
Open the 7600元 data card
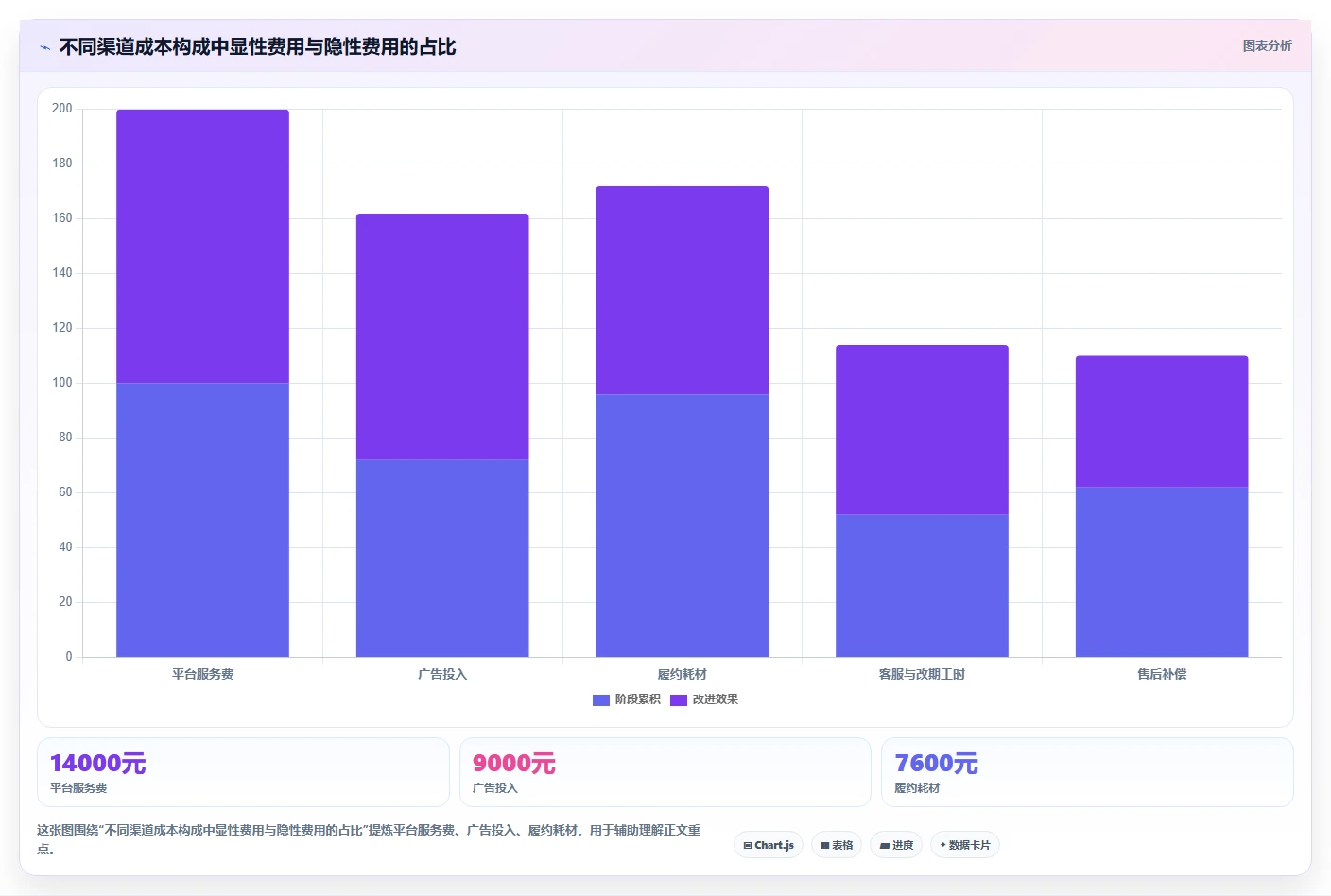[1087, 772]
